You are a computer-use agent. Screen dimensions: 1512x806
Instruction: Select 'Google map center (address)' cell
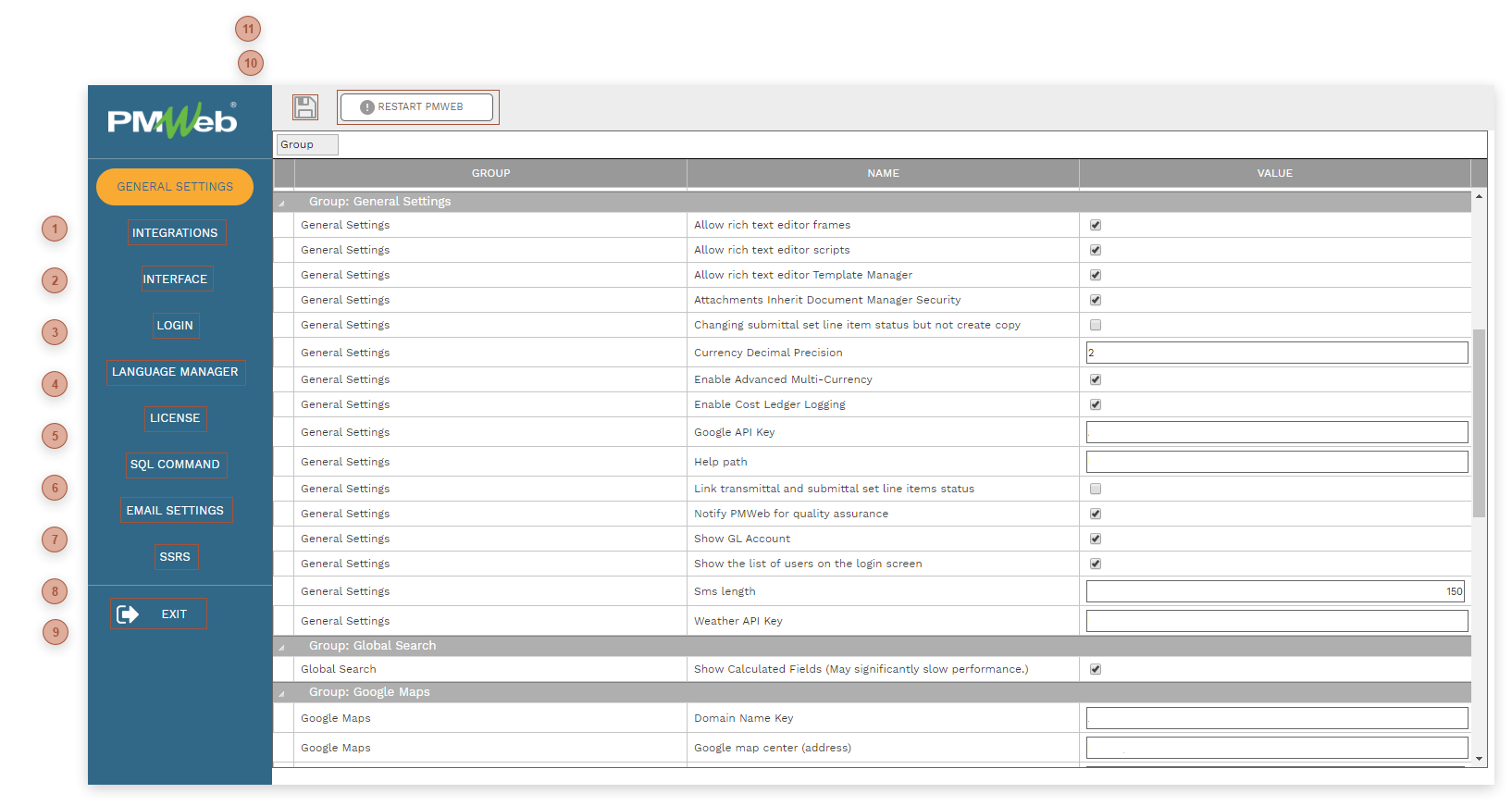883,748
